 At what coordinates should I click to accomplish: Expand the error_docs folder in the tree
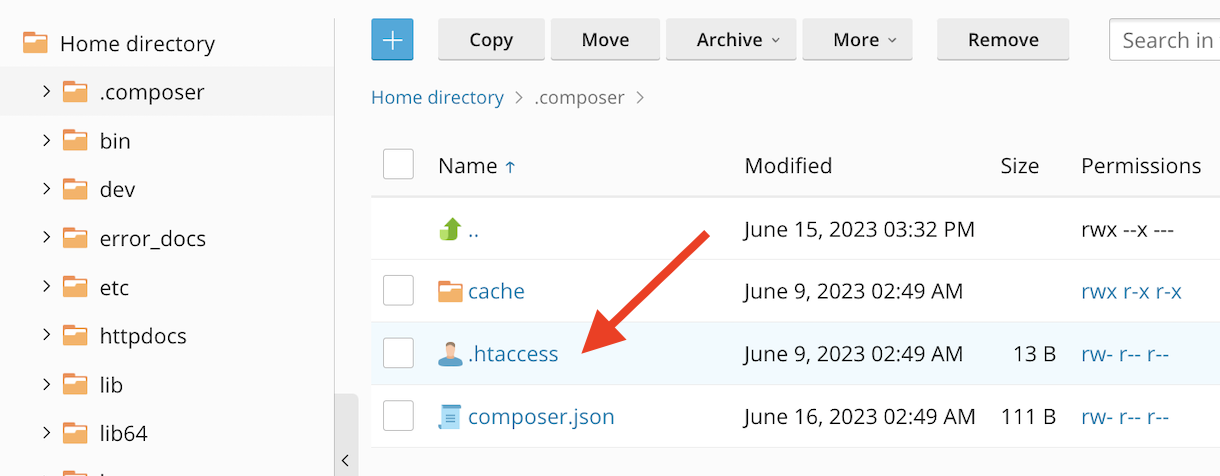pos(46,238)
